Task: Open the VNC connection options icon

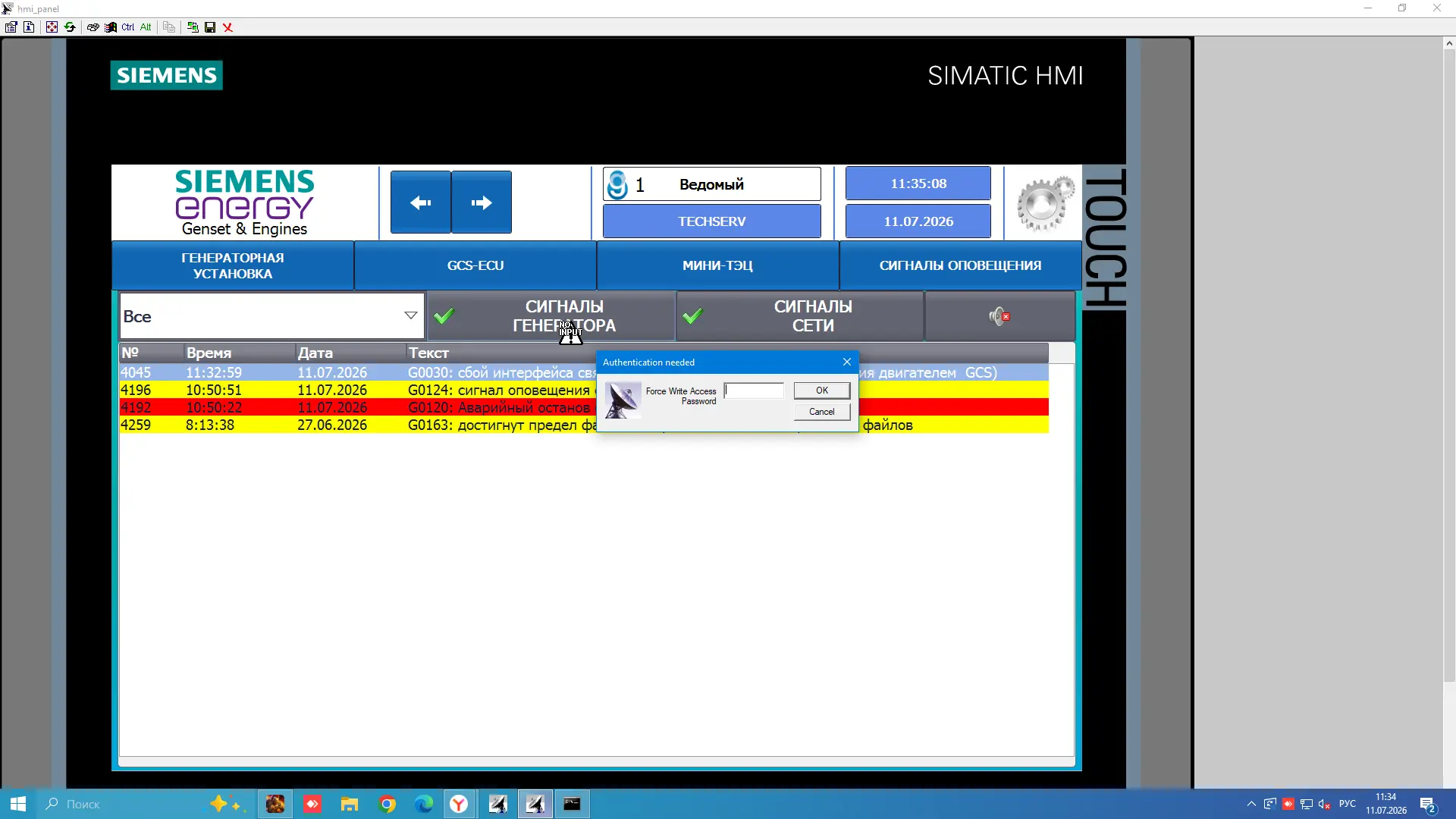Action: coord(11,27)
